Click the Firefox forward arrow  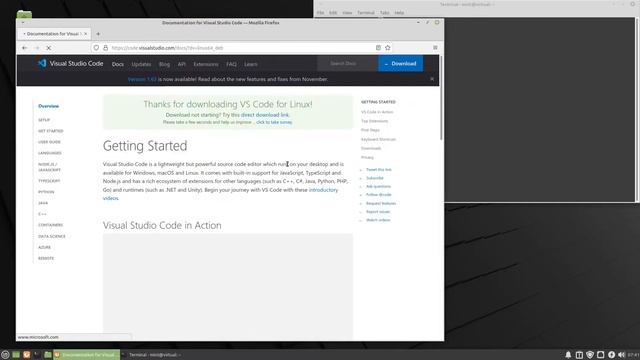pos(37,48)
